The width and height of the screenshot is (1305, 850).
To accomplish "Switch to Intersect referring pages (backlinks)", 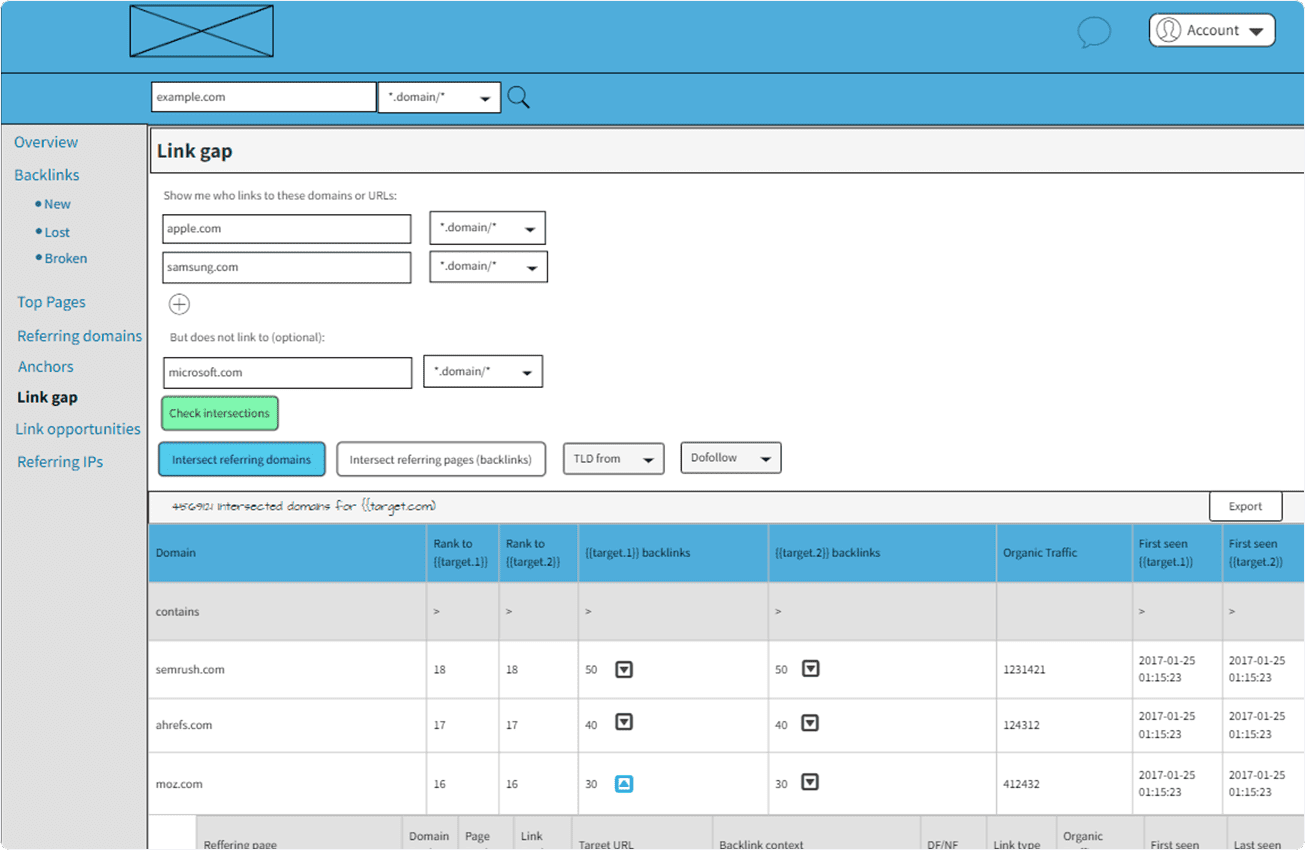I will (x=441, y=459).
